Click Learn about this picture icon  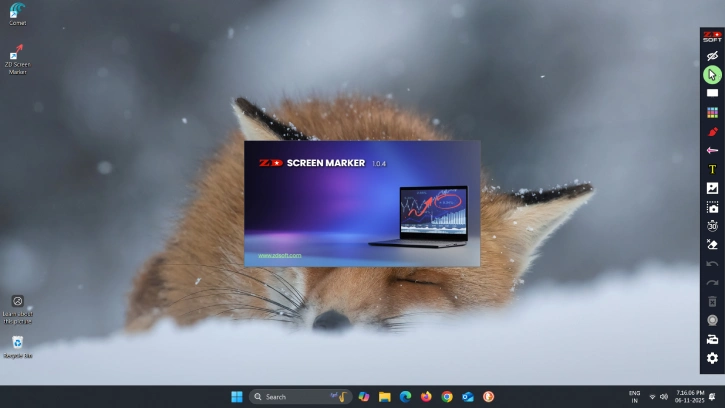coord(18,310)
